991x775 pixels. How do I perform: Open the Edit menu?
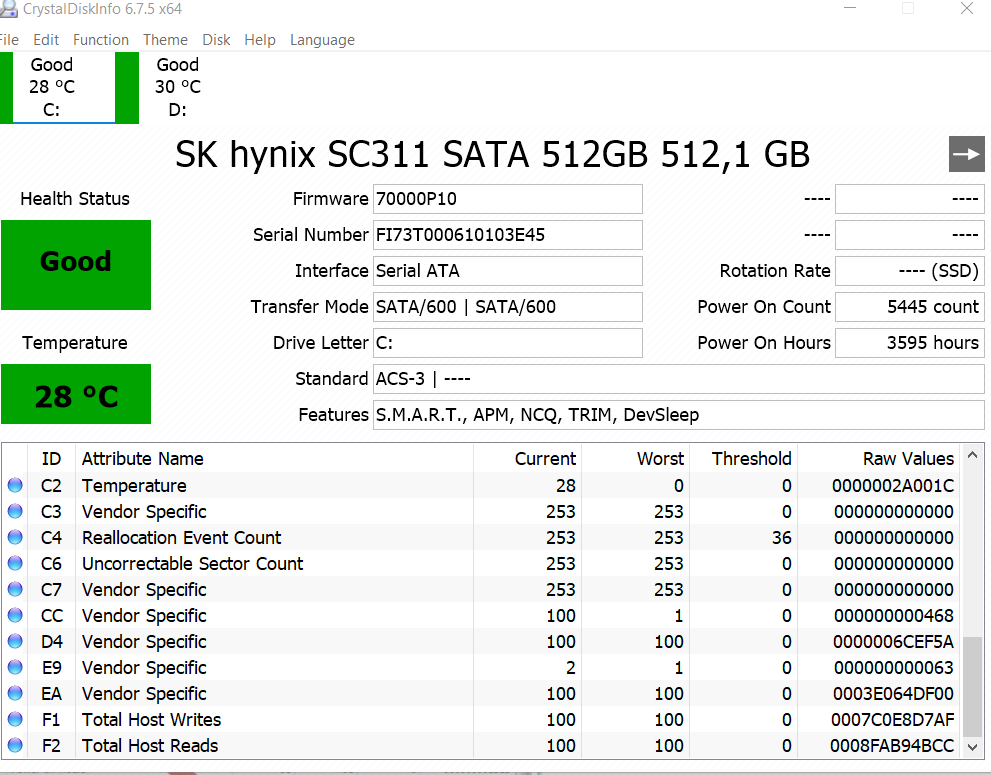pos(46,40)
